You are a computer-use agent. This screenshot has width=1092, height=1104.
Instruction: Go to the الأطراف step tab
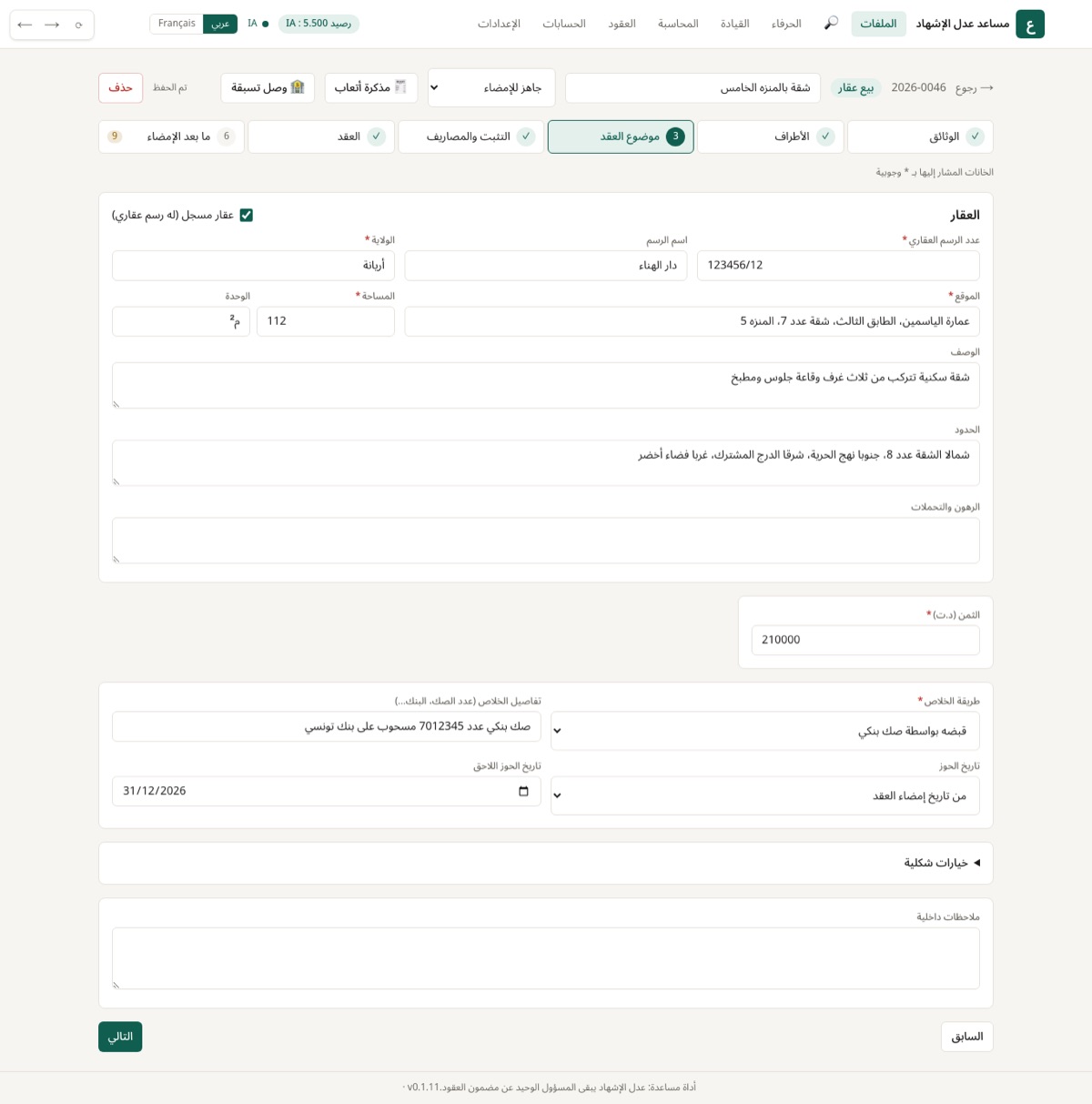[771, 137]
